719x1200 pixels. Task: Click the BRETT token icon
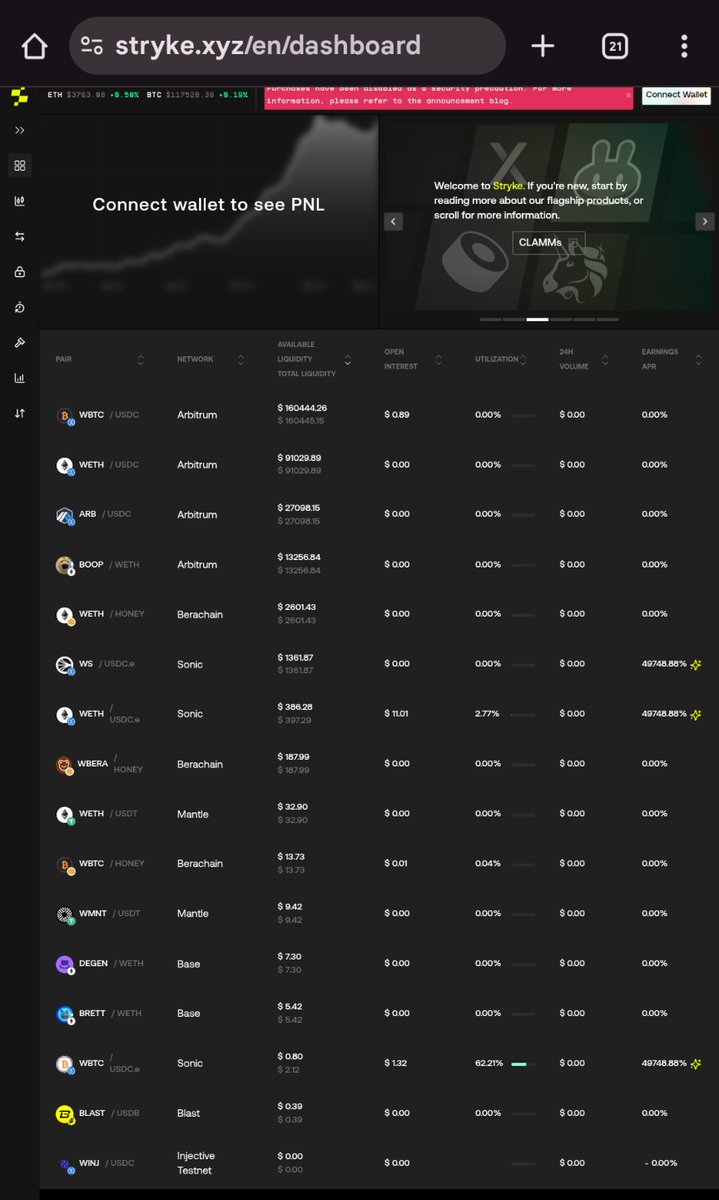pos(65,1015)
